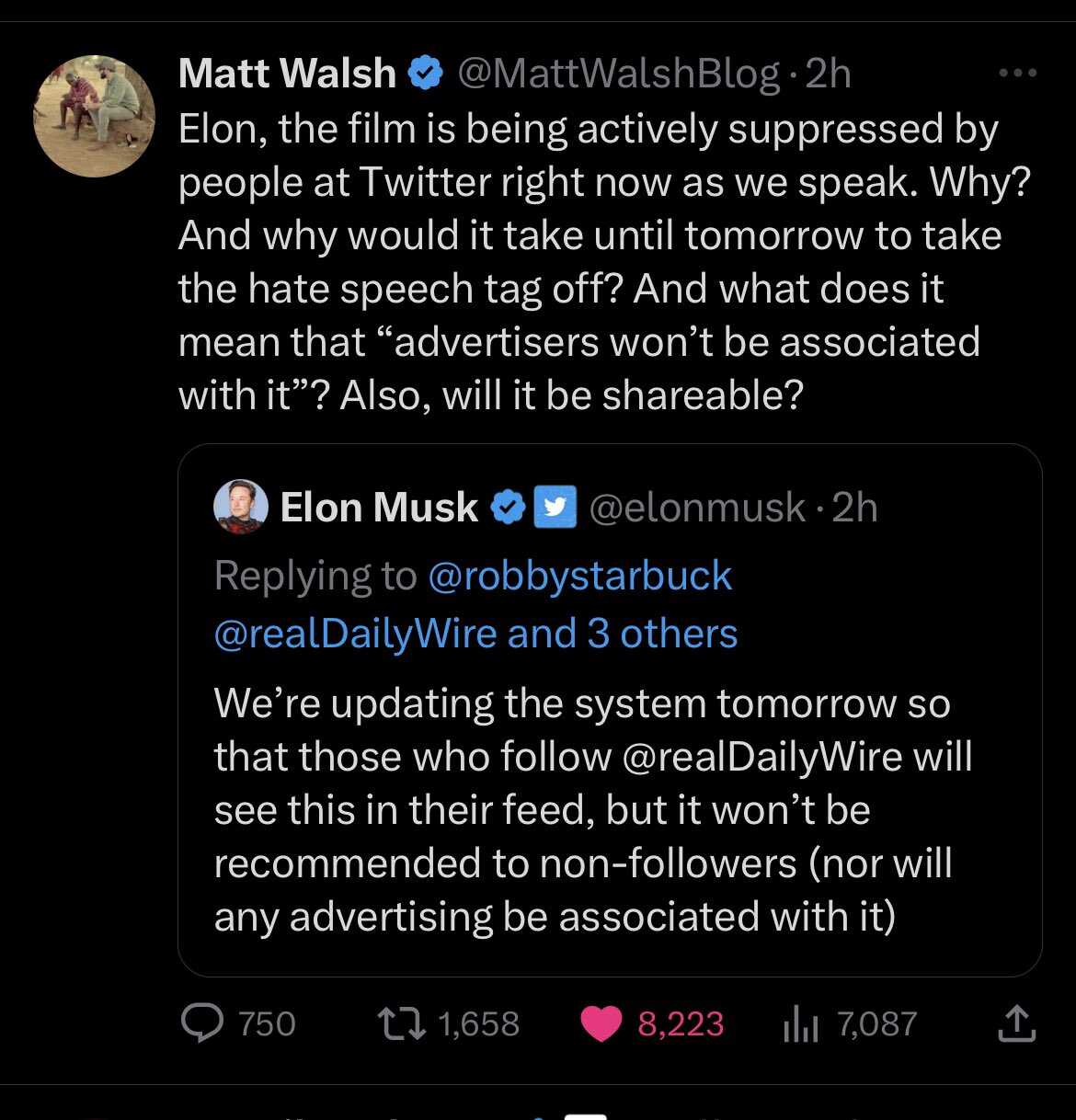
Task: Click the Twitter bird affiliation badge
Action: 554,508
